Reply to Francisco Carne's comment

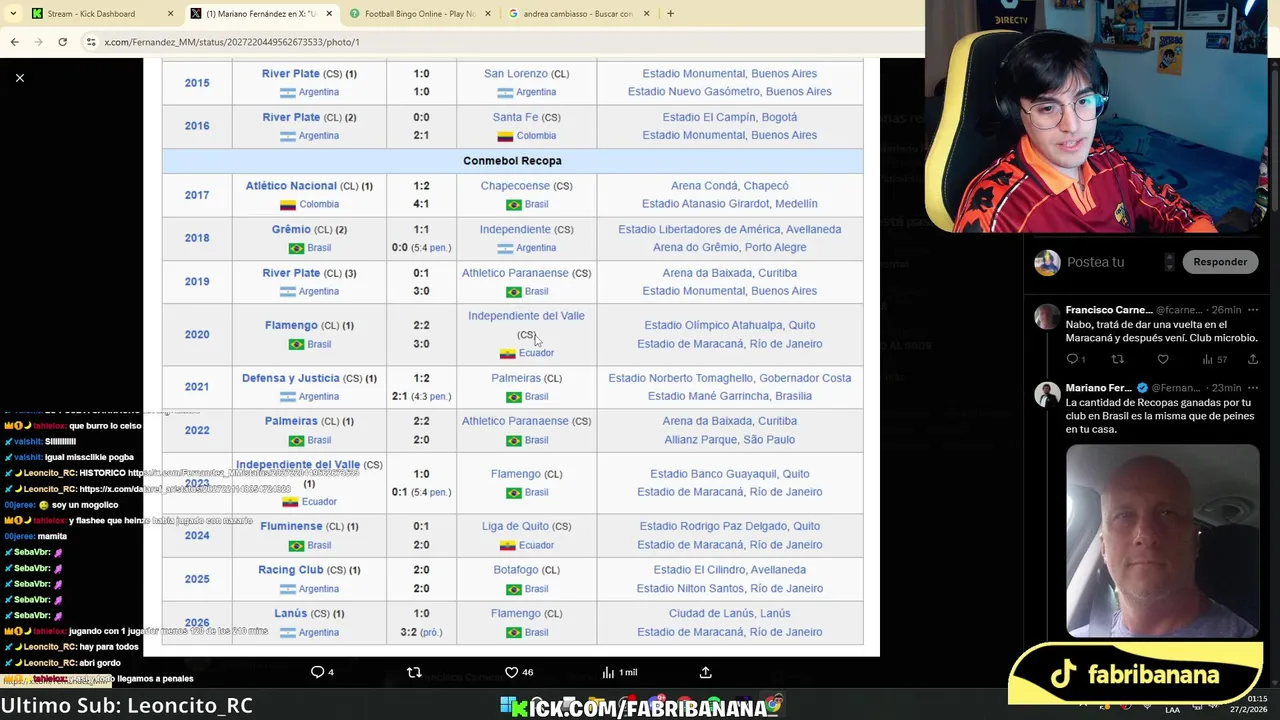1074,359
